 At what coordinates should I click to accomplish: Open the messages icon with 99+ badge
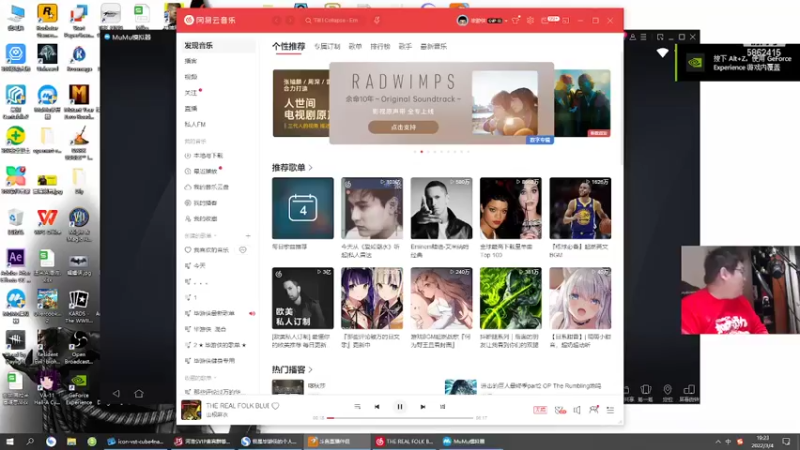point(549,20)
